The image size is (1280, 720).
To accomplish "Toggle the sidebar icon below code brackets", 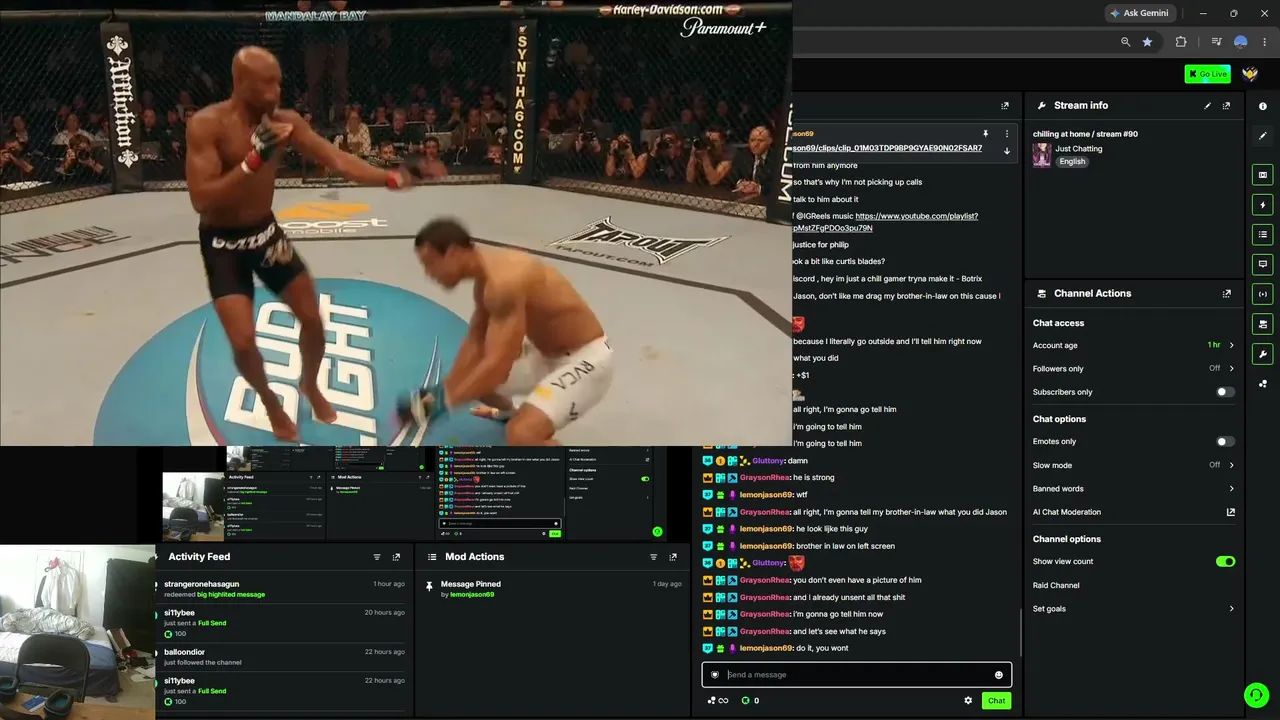I will 1263,324.
